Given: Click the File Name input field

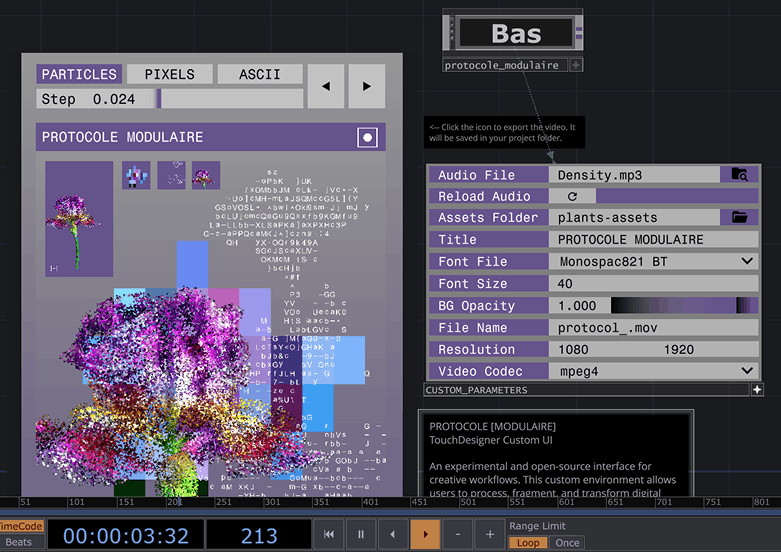Looking at the screenshot, I should coord(653,327).
